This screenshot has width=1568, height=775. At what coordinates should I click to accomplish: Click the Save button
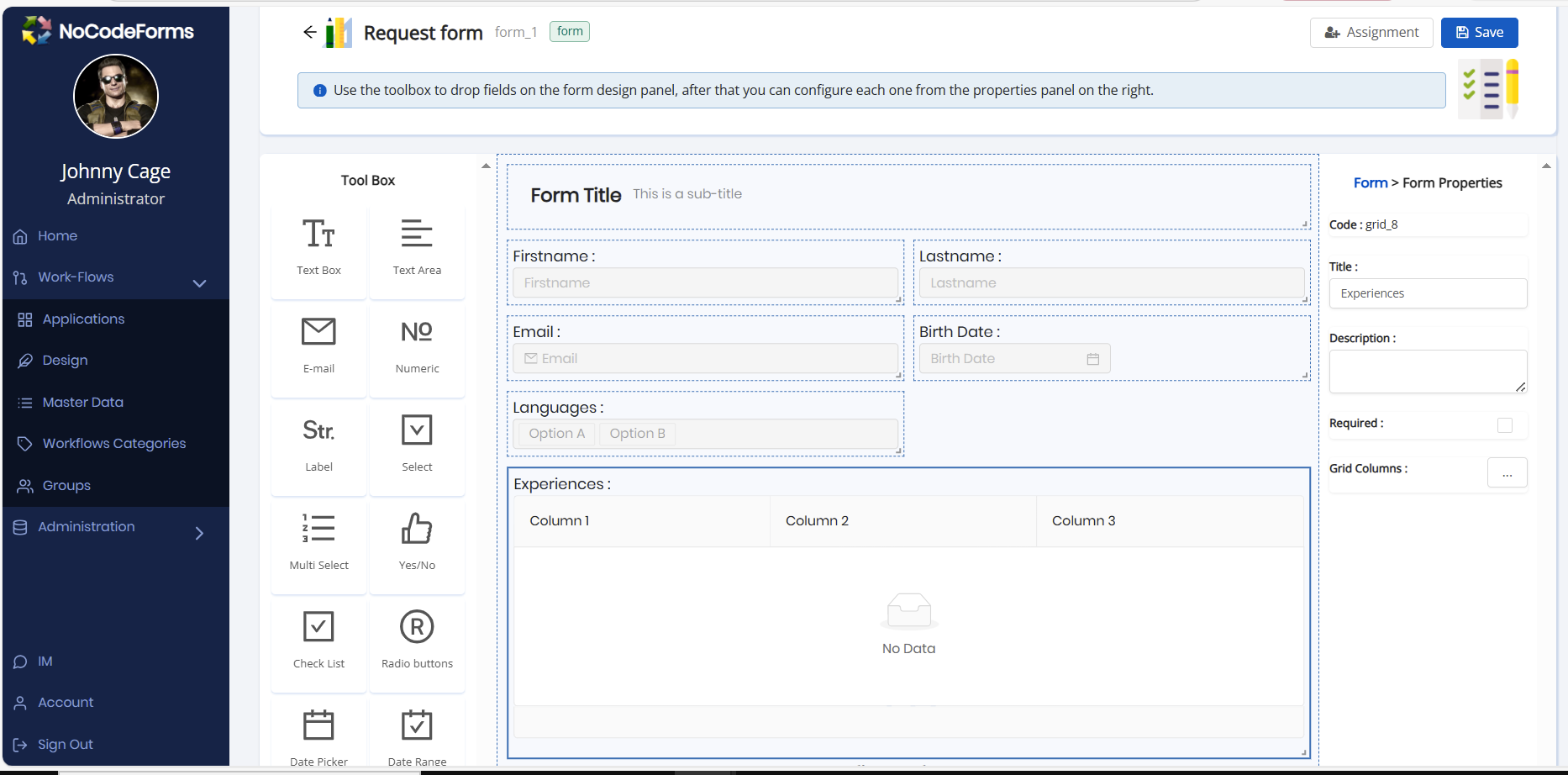coord(1479,33)
